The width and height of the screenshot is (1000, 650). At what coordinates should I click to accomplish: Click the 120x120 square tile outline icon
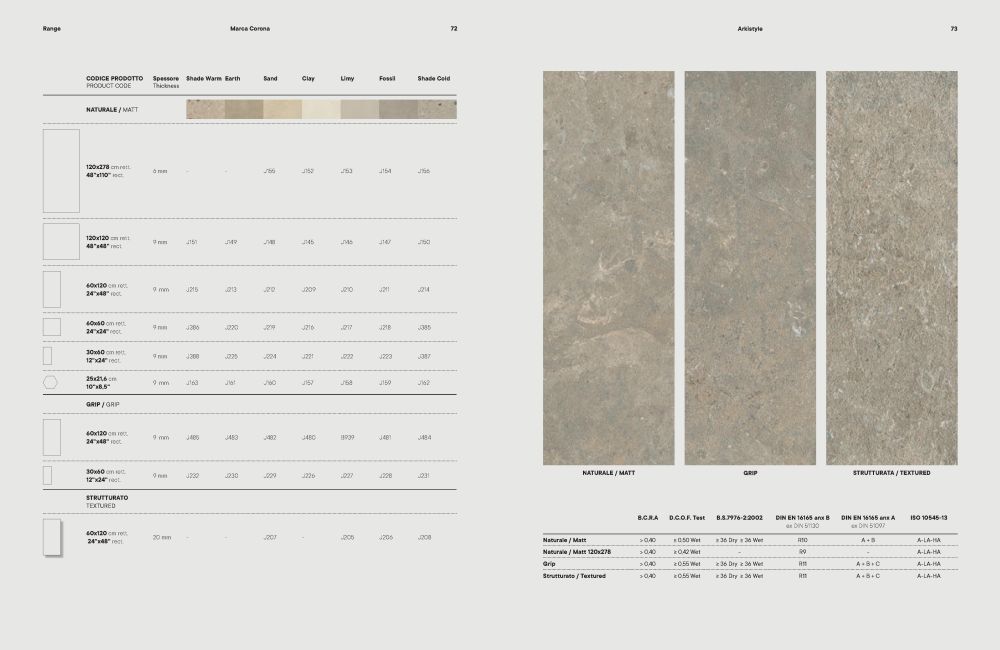[x=61, y=241]
